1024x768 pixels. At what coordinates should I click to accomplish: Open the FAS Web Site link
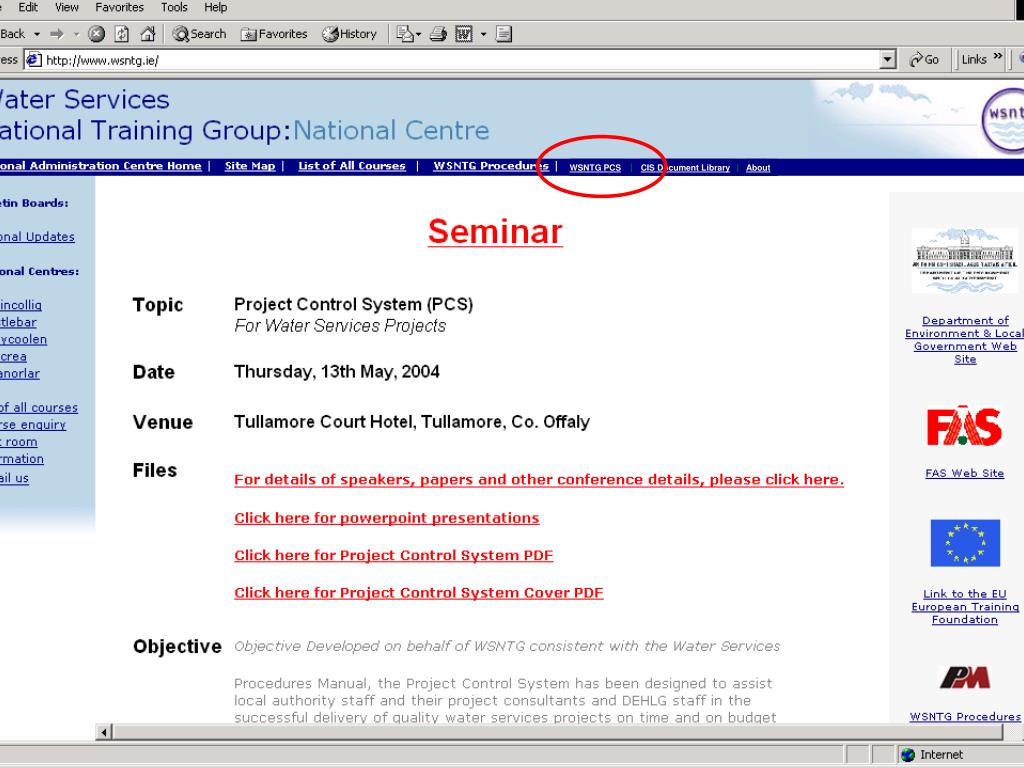pos(965,473)
